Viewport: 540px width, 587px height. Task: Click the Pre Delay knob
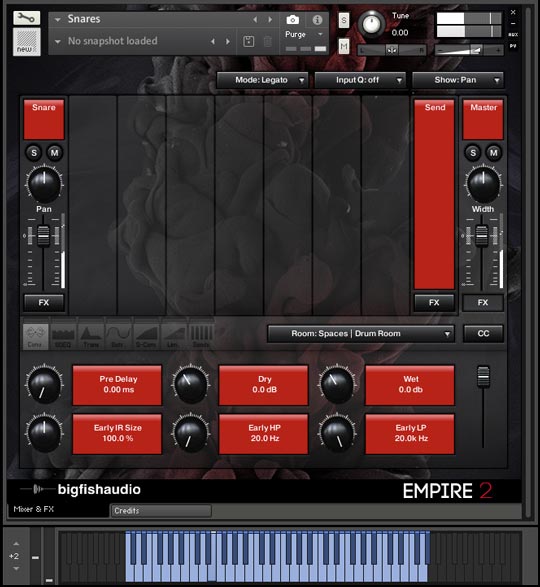click(44, 384)
